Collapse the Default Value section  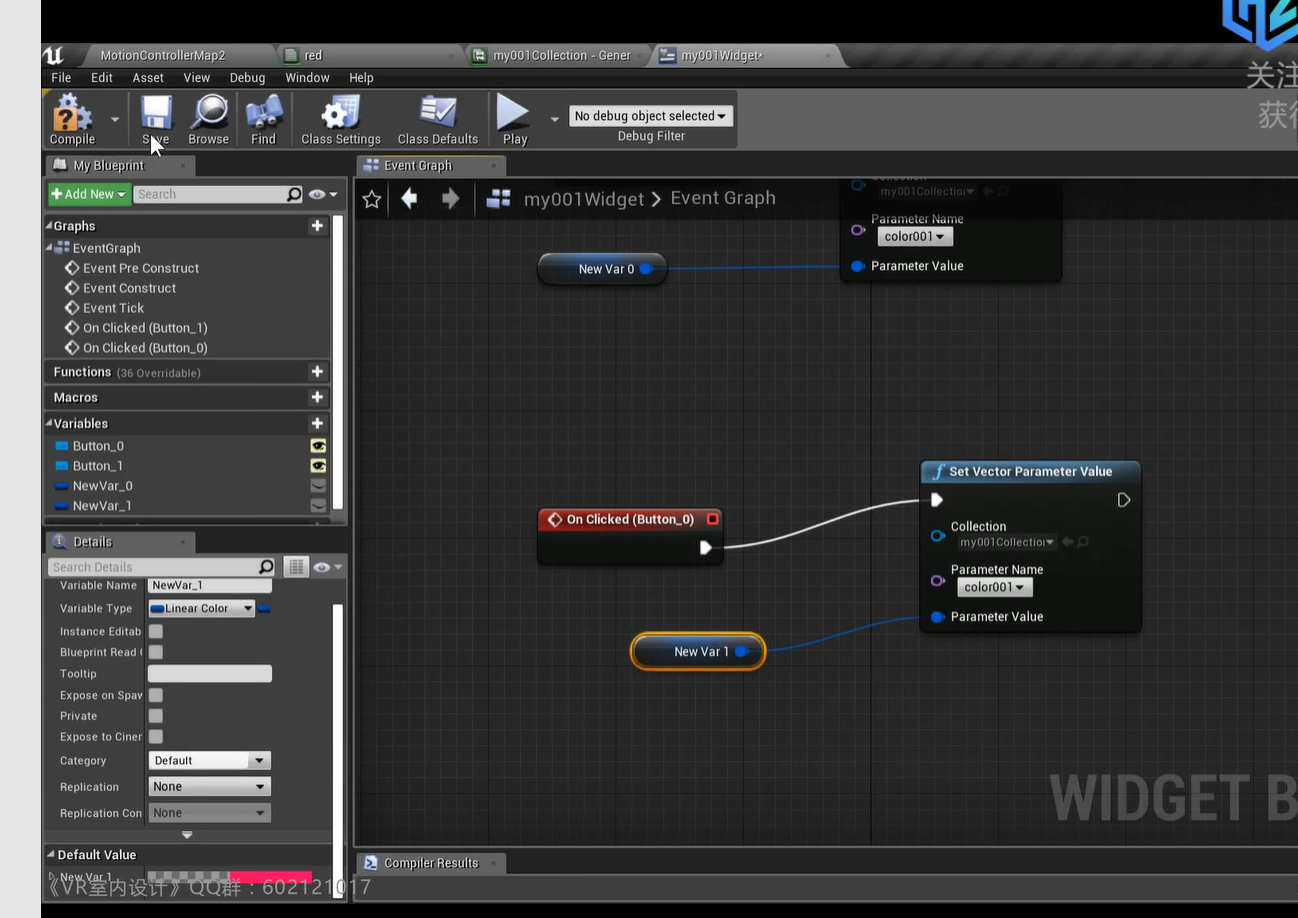click(51, 854)
